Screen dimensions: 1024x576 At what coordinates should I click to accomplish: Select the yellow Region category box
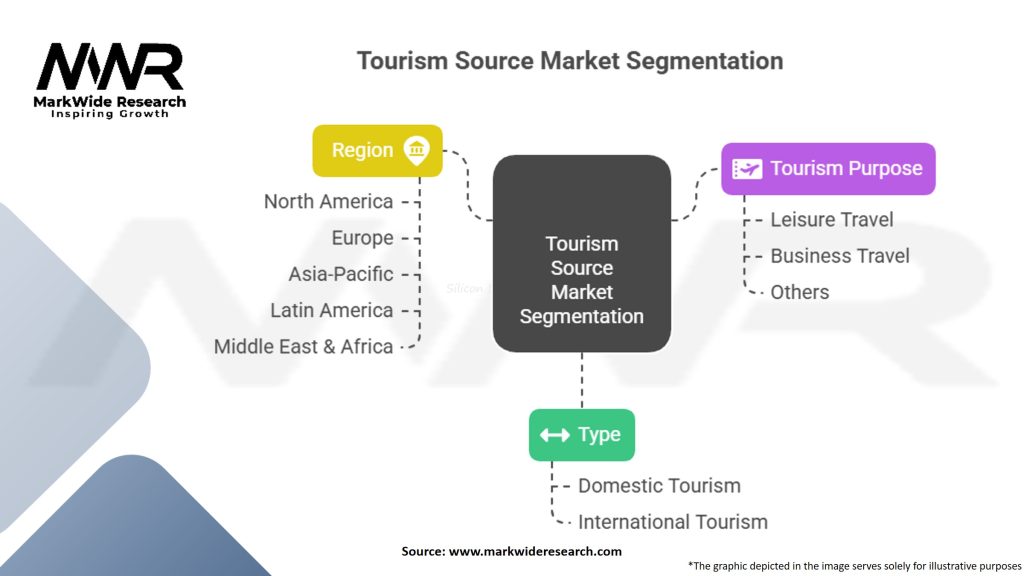point(377,150)
